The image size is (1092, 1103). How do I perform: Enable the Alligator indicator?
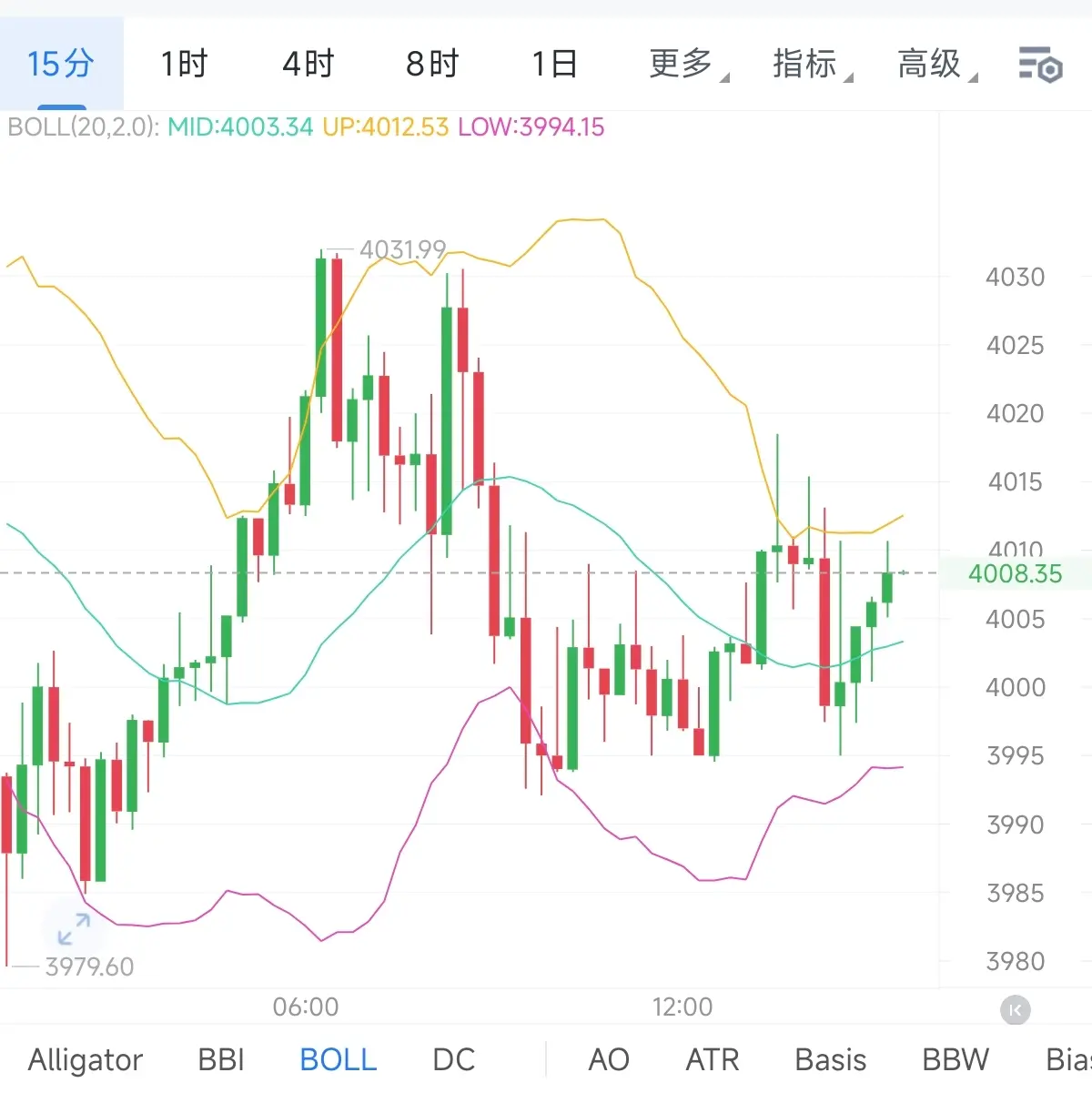click(x=86, y=1059)
